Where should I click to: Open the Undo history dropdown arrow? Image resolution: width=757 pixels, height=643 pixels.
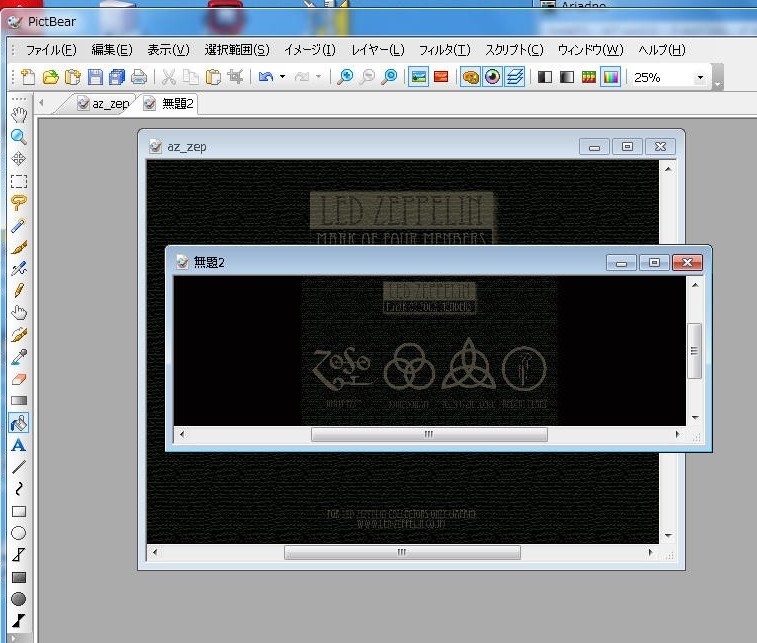282,77
